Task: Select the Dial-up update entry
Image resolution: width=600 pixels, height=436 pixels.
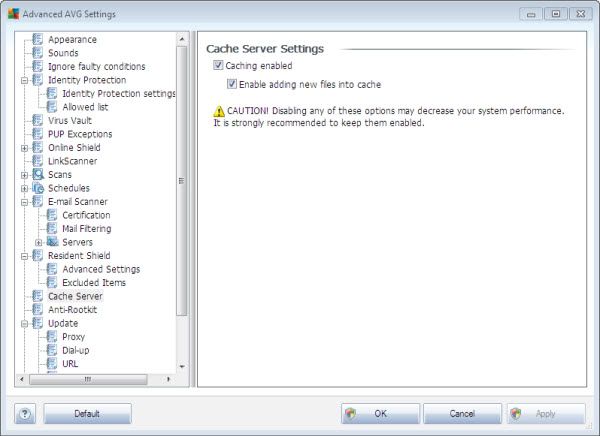Action: pyautogui.click(x=75, y=350)
